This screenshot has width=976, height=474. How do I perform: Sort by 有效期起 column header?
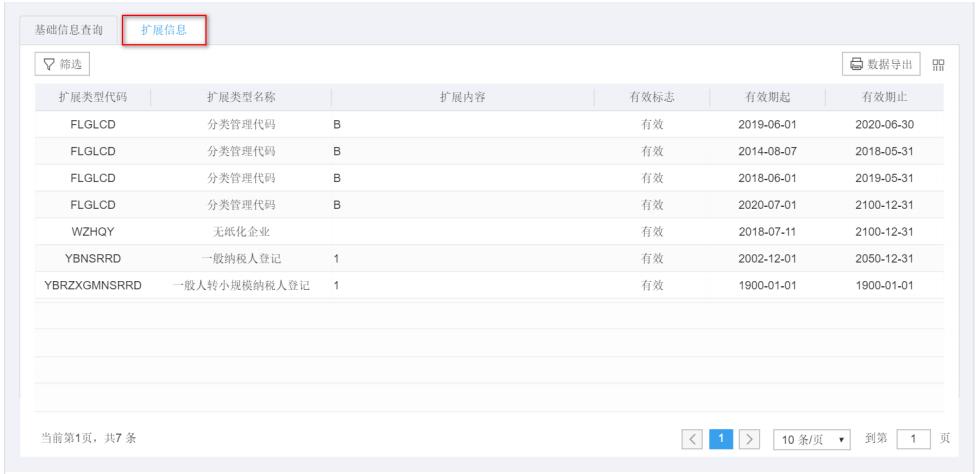[x=768, y=97]
